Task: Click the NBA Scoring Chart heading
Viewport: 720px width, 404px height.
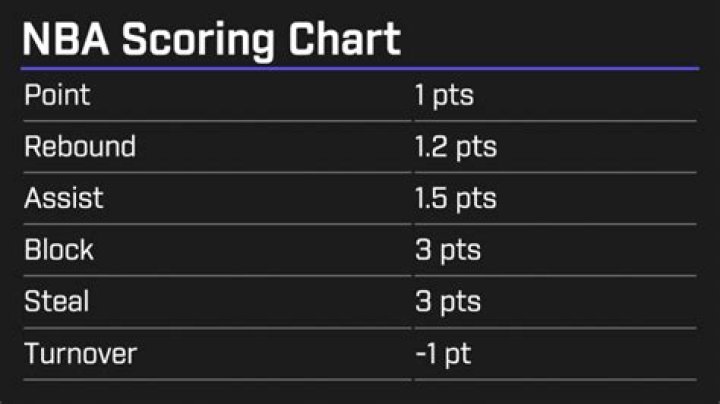Action: pyautogui.click(x=211, y=40)
